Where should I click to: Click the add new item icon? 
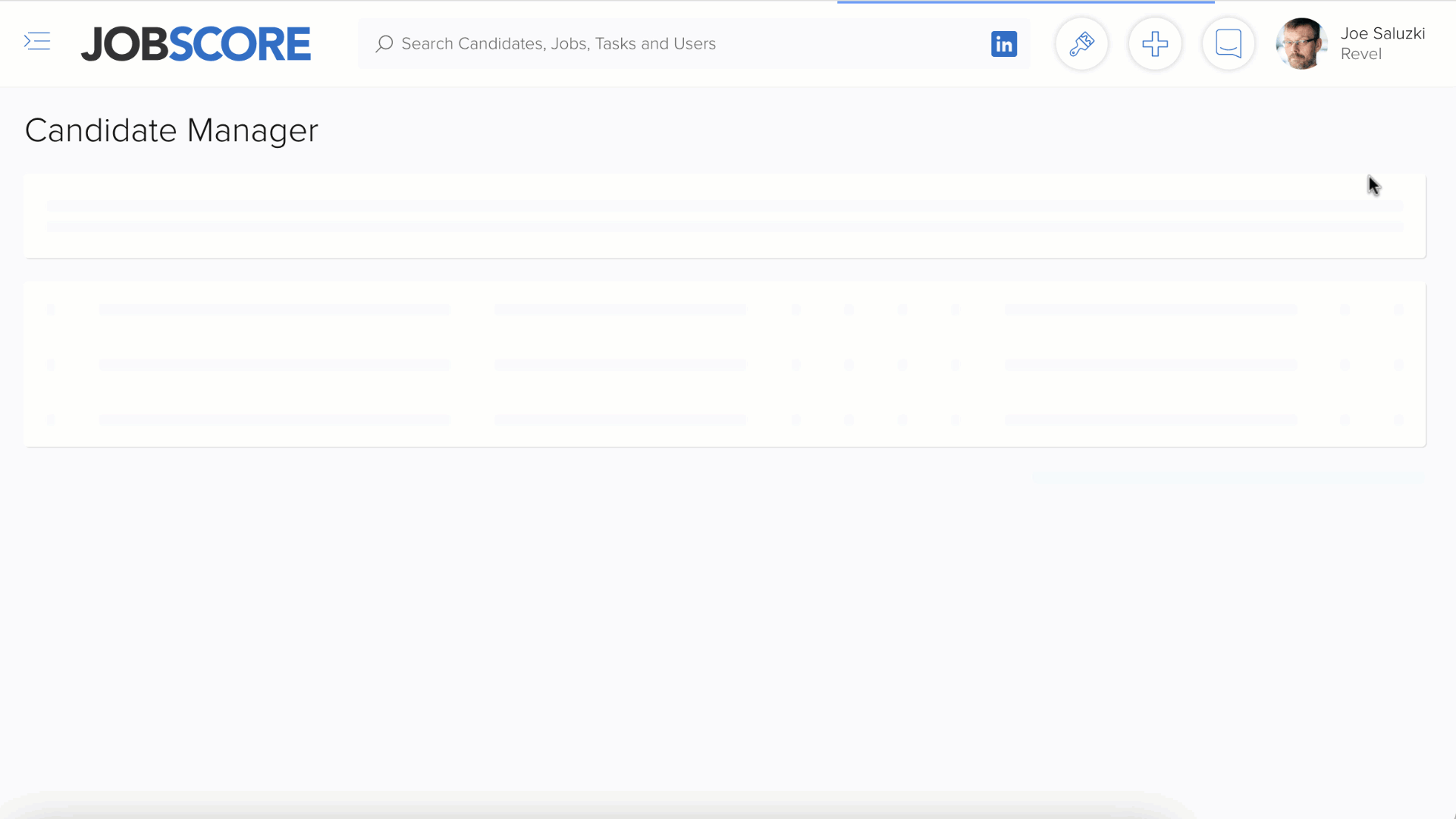pyautogui.click(x=1155, y=44)
